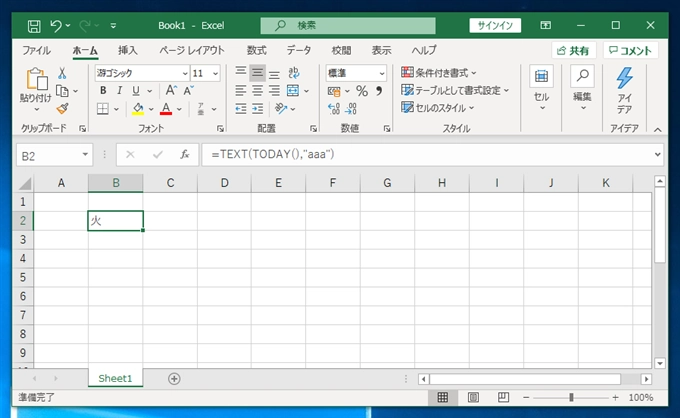
Task: Toggle bold formatting
Action: coord(103,91)
